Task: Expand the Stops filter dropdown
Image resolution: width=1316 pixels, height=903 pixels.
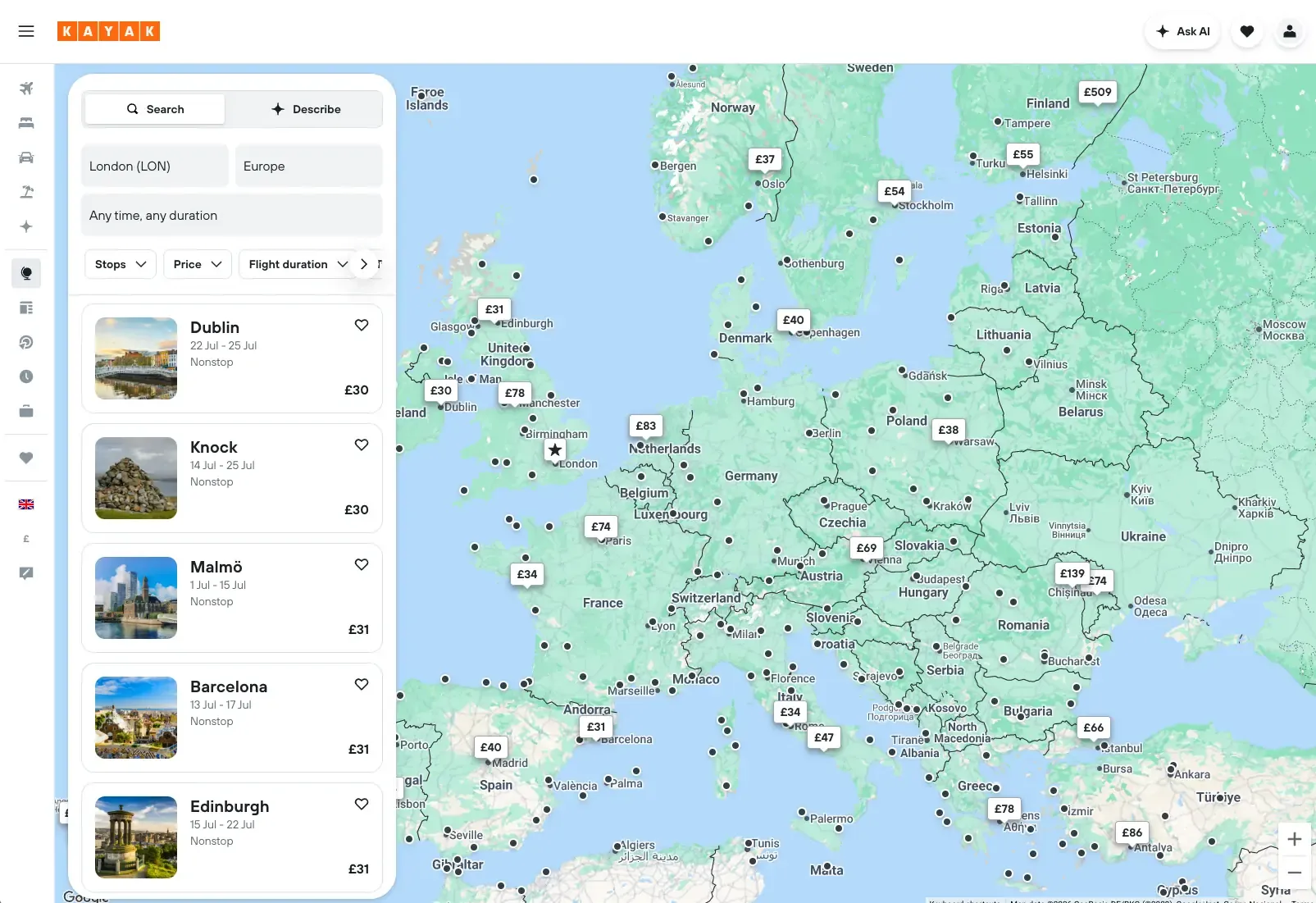Action: pyautogui.click(x=121, y=264)
